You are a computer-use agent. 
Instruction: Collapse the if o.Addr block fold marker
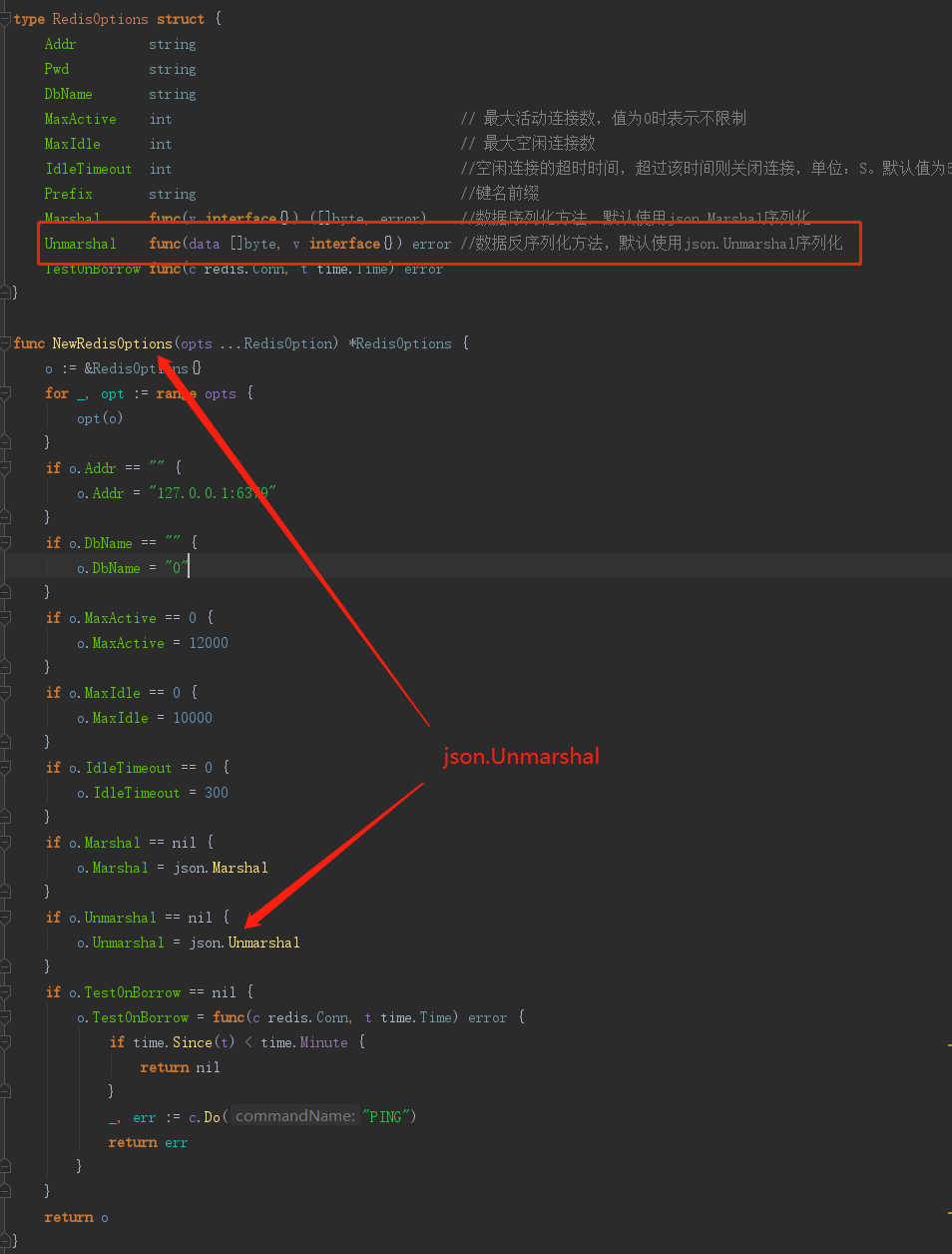coord(7,467)
